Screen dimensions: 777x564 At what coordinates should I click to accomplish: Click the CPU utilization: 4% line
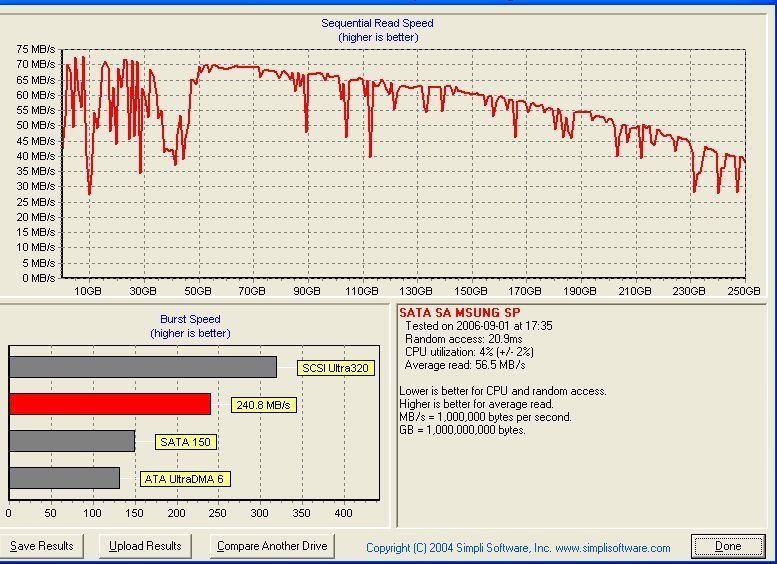[469, 352]
